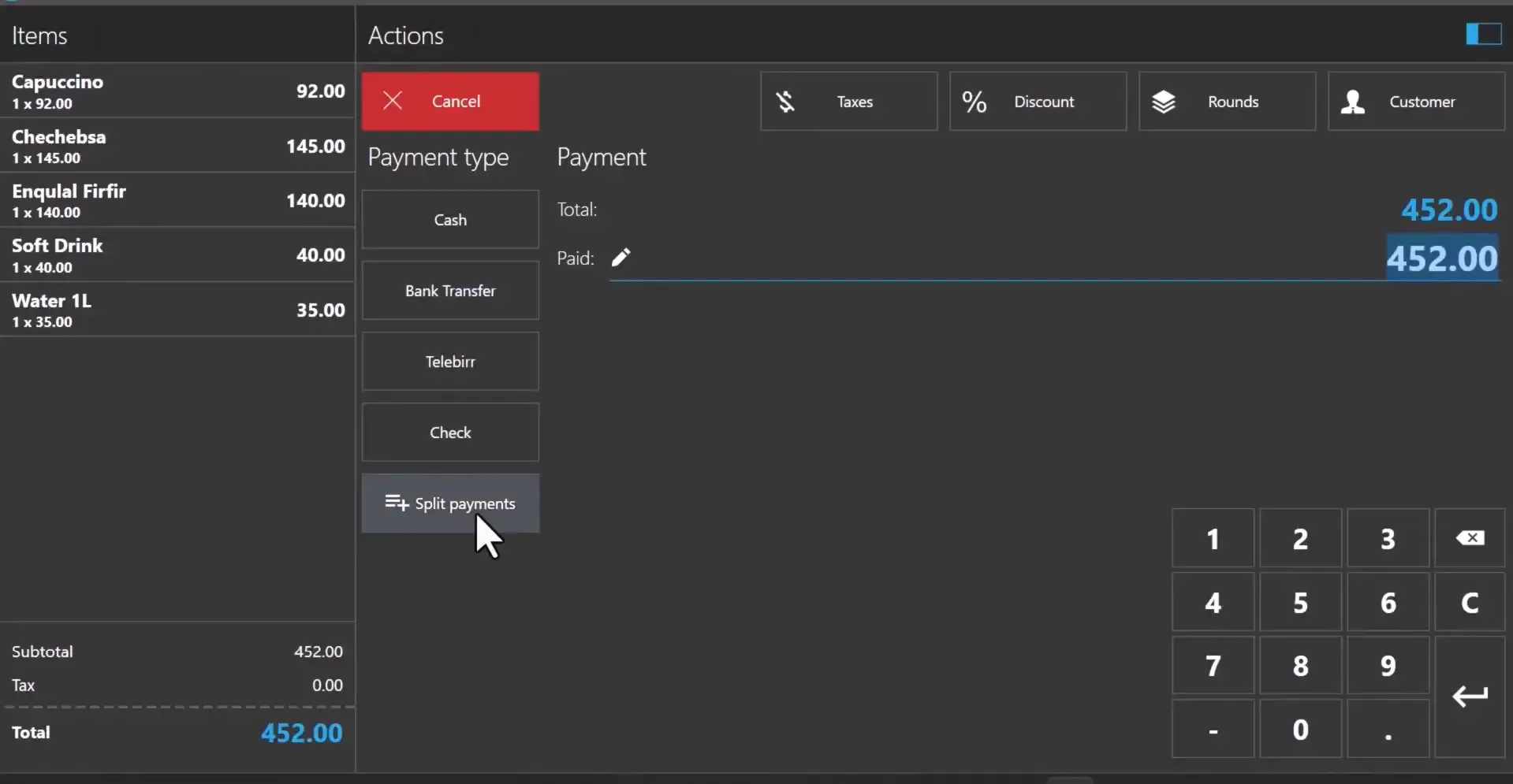Tap the minus key on numpad
The image size is (1513, 784).
[x=1213, y=729]
